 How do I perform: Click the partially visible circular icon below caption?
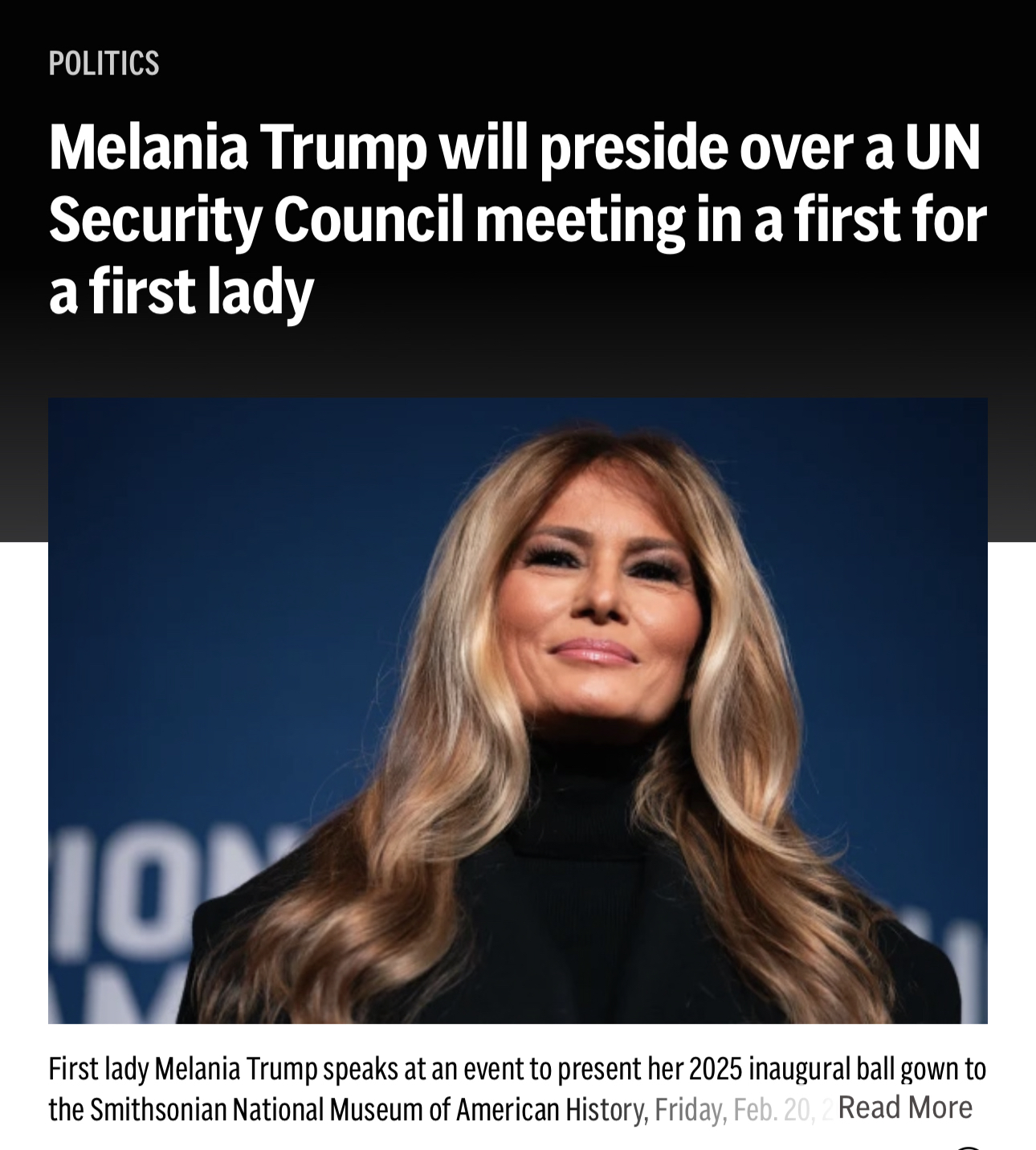point(969,1147)
